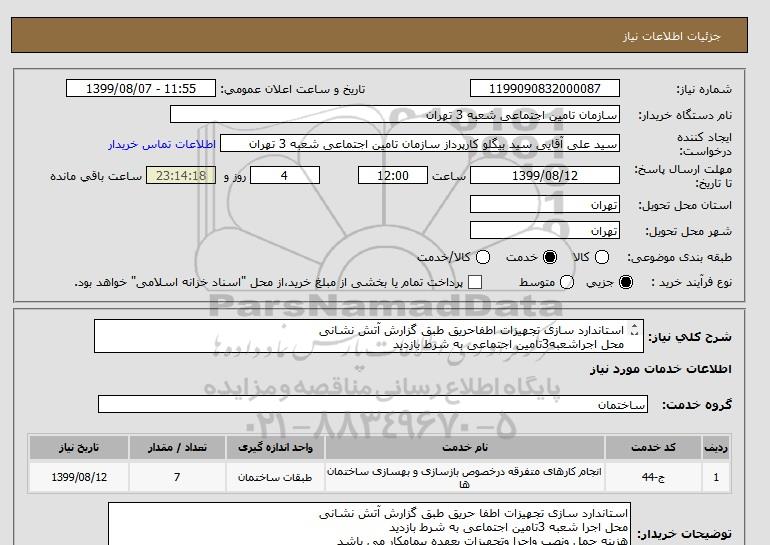Viewport: 770px width, 545px height.
Task: Click the کد خدمت column header
Action: [653, 447]
